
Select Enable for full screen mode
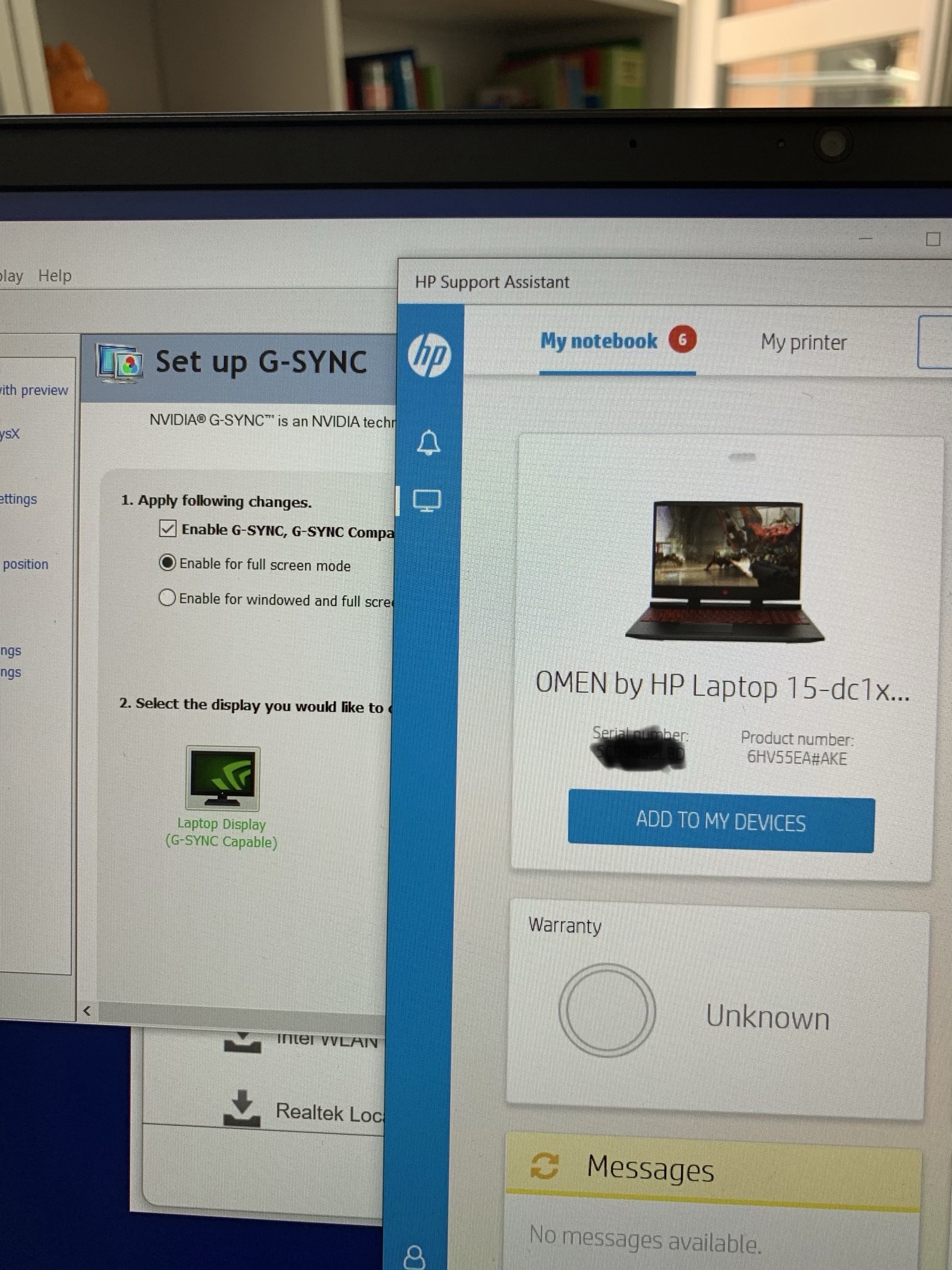pyautogui.click(x=167, y=563)
